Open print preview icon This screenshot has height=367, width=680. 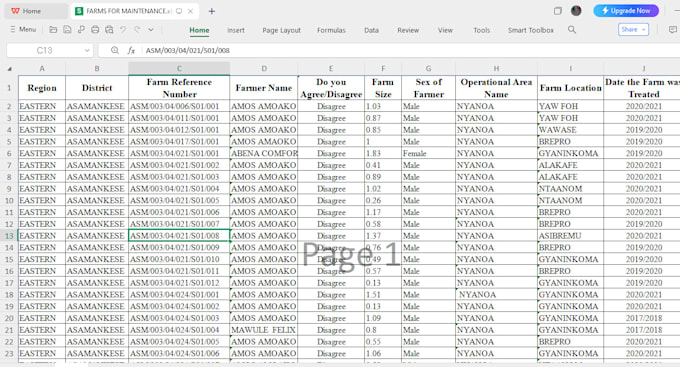(109, 29)
